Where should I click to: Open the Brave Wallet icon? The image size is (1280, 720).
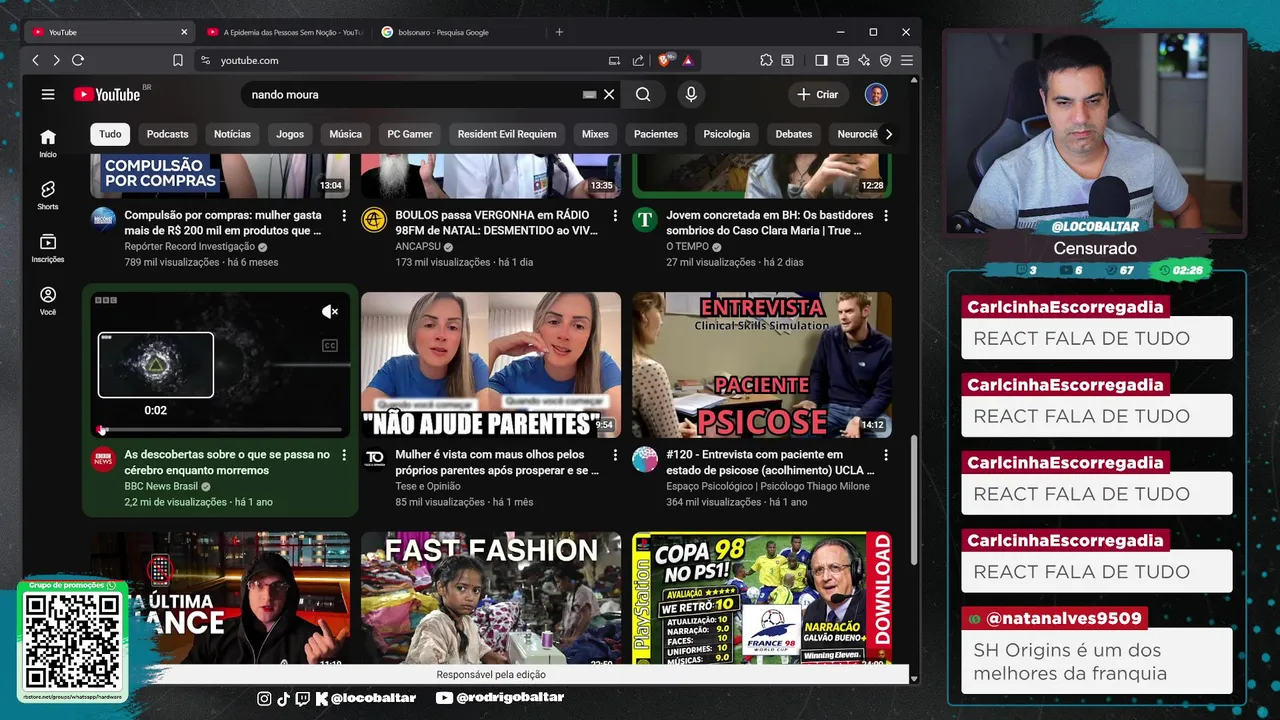843,60
